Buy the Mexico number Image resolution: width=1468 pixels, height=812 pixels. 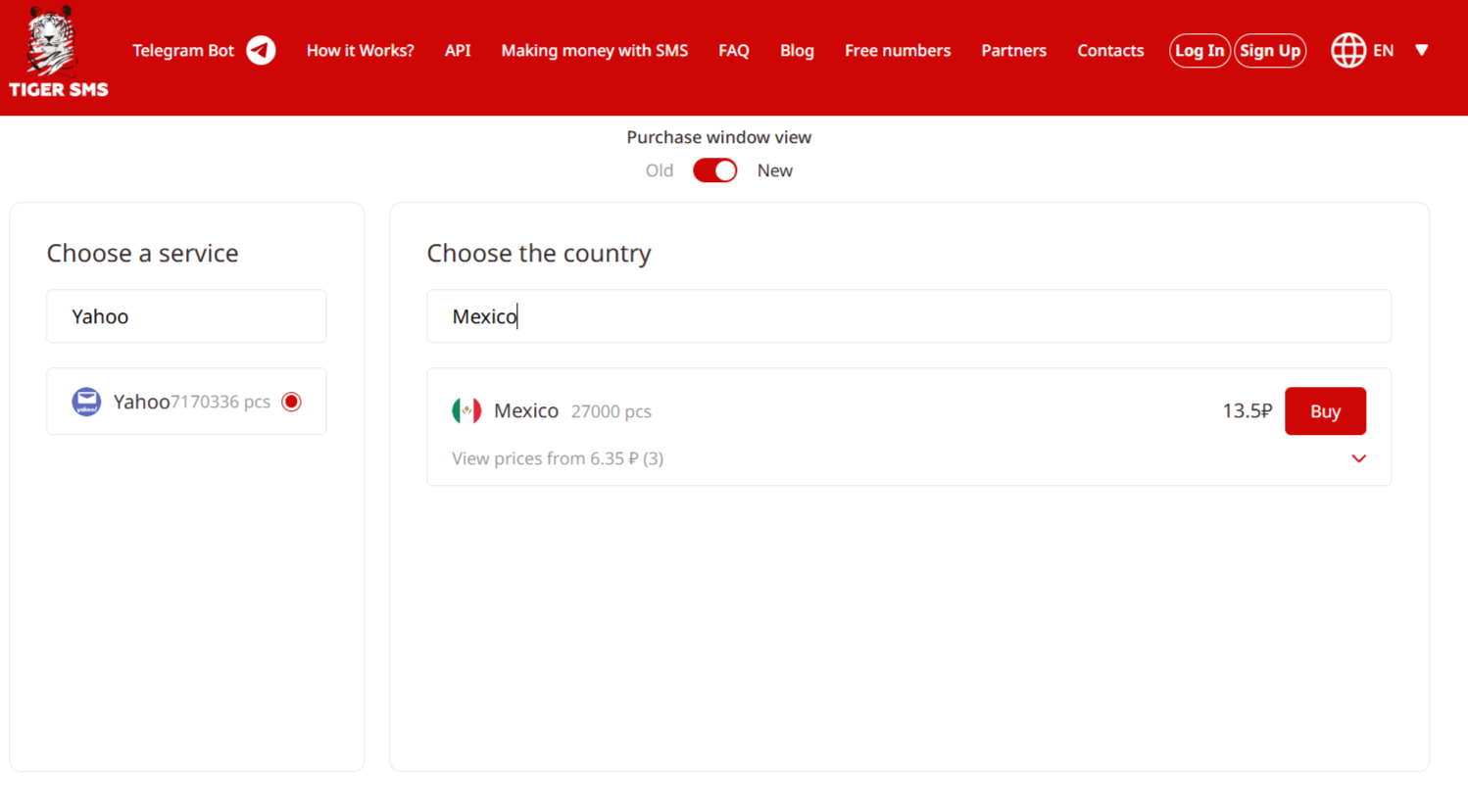pyautogui.click(x=1325, y=411)
